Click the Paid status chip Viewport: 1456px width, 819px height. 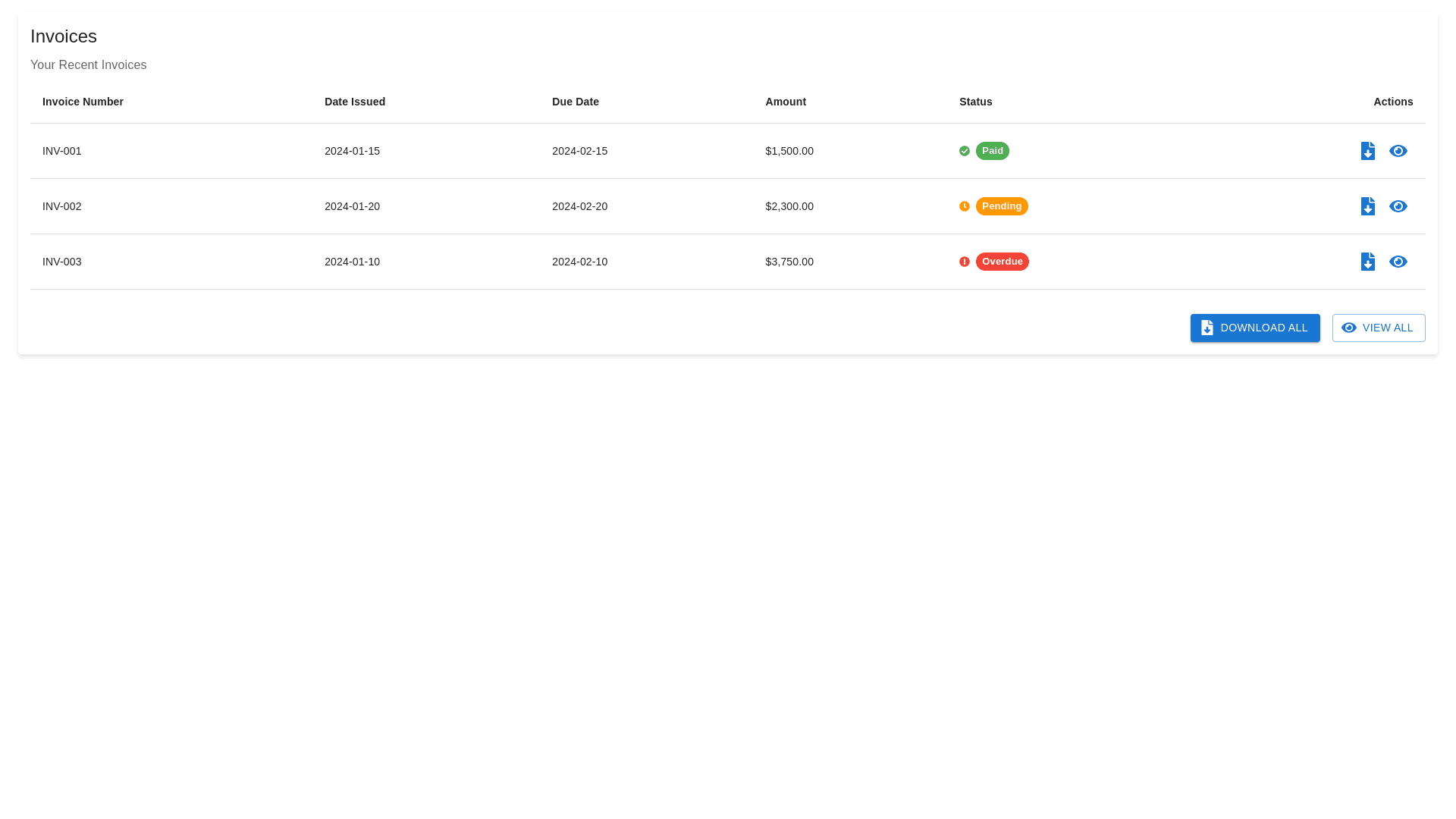992,151
